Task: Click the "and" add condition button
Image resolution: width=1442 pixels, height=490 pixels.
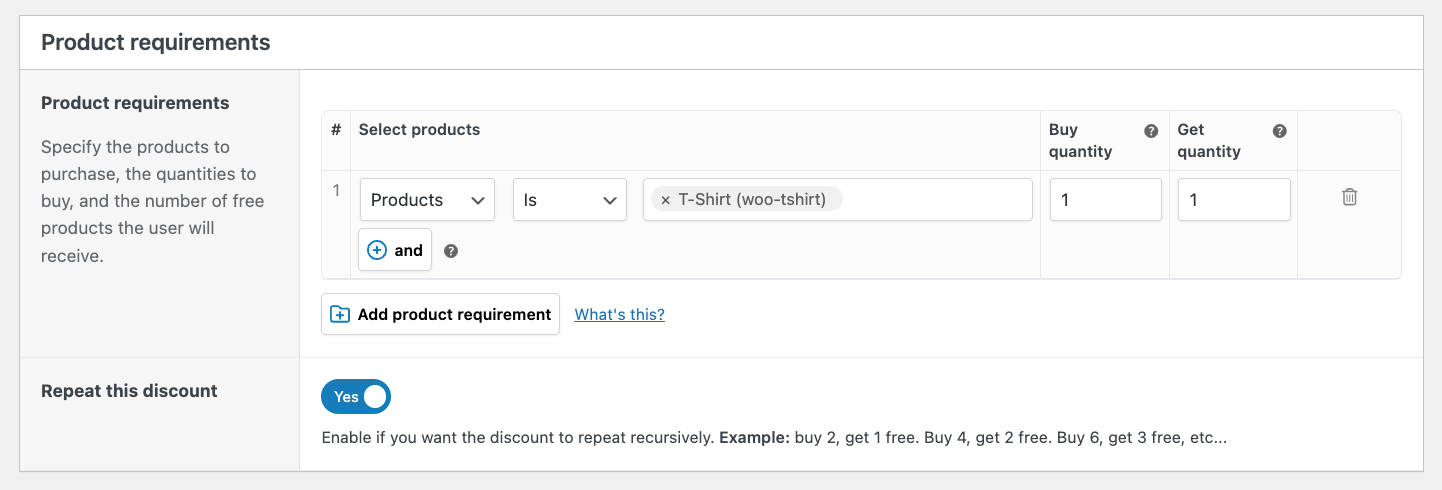Action: pyautogui.click(x=395, y=250)
